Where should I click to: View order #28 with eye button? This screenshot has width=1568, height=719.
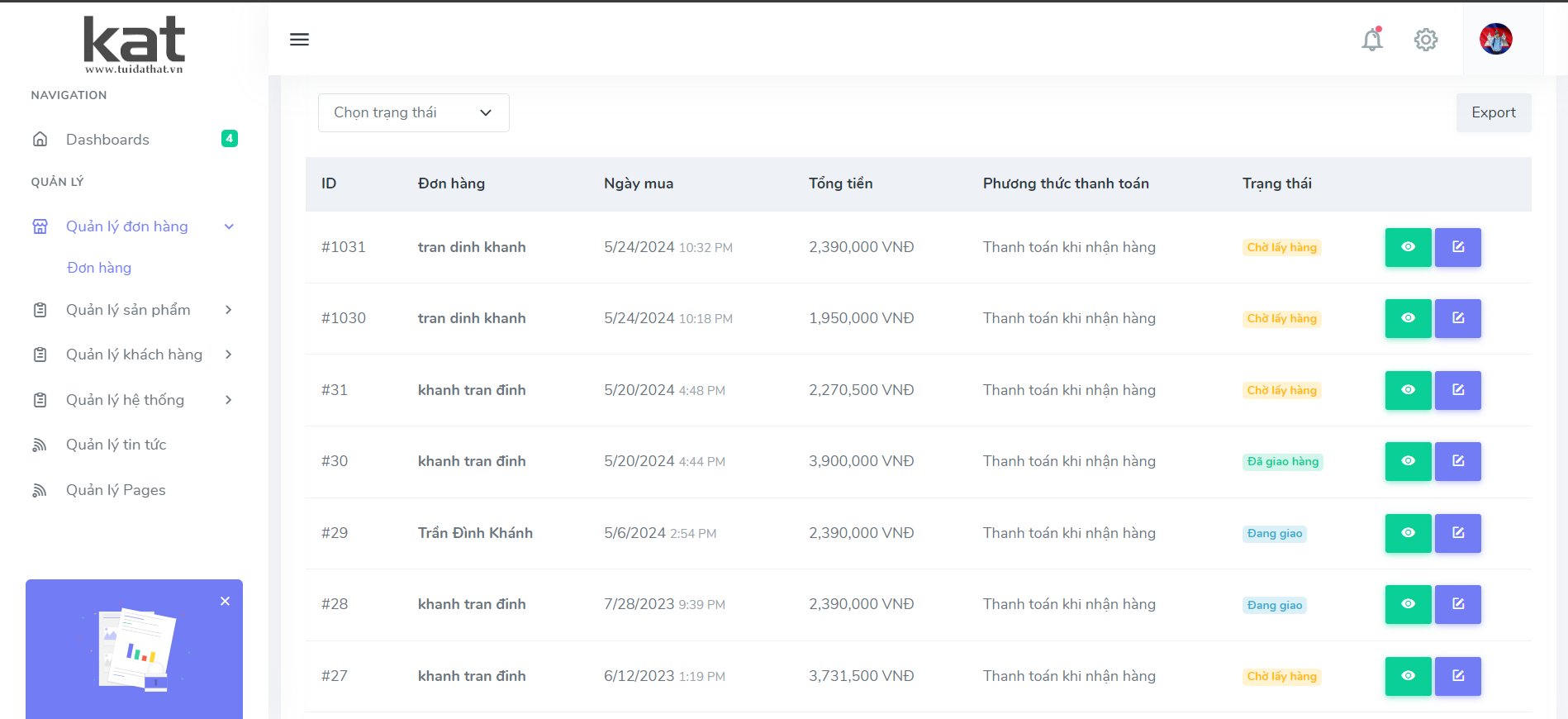[x=1409, y=604]
